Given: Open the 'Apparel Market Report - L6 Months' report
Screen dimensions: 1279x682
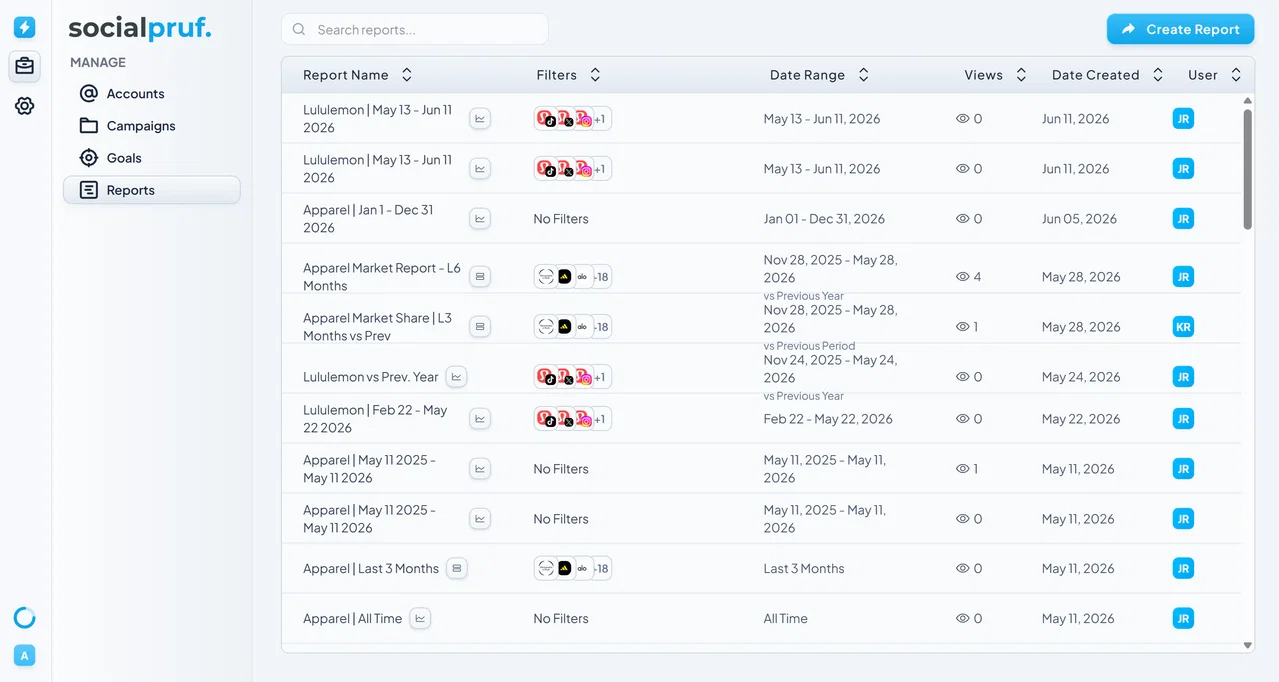Looking at the screenshot, I should [382, 277].
